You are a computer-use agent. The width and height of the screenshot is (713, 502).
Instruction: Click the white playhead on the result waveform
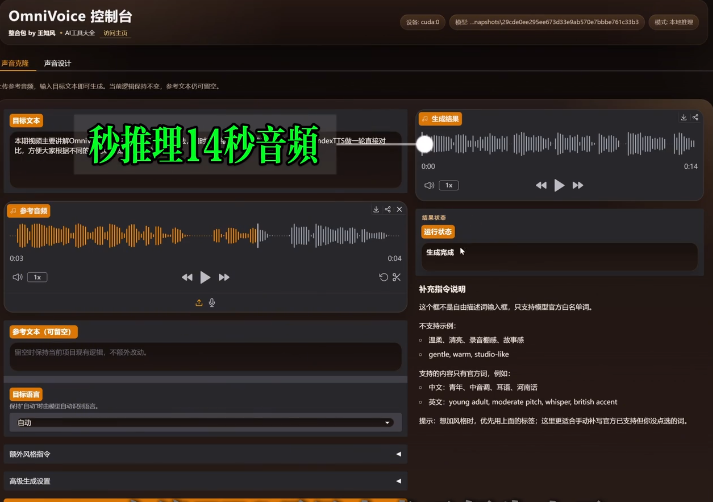(x=425, y=144)
